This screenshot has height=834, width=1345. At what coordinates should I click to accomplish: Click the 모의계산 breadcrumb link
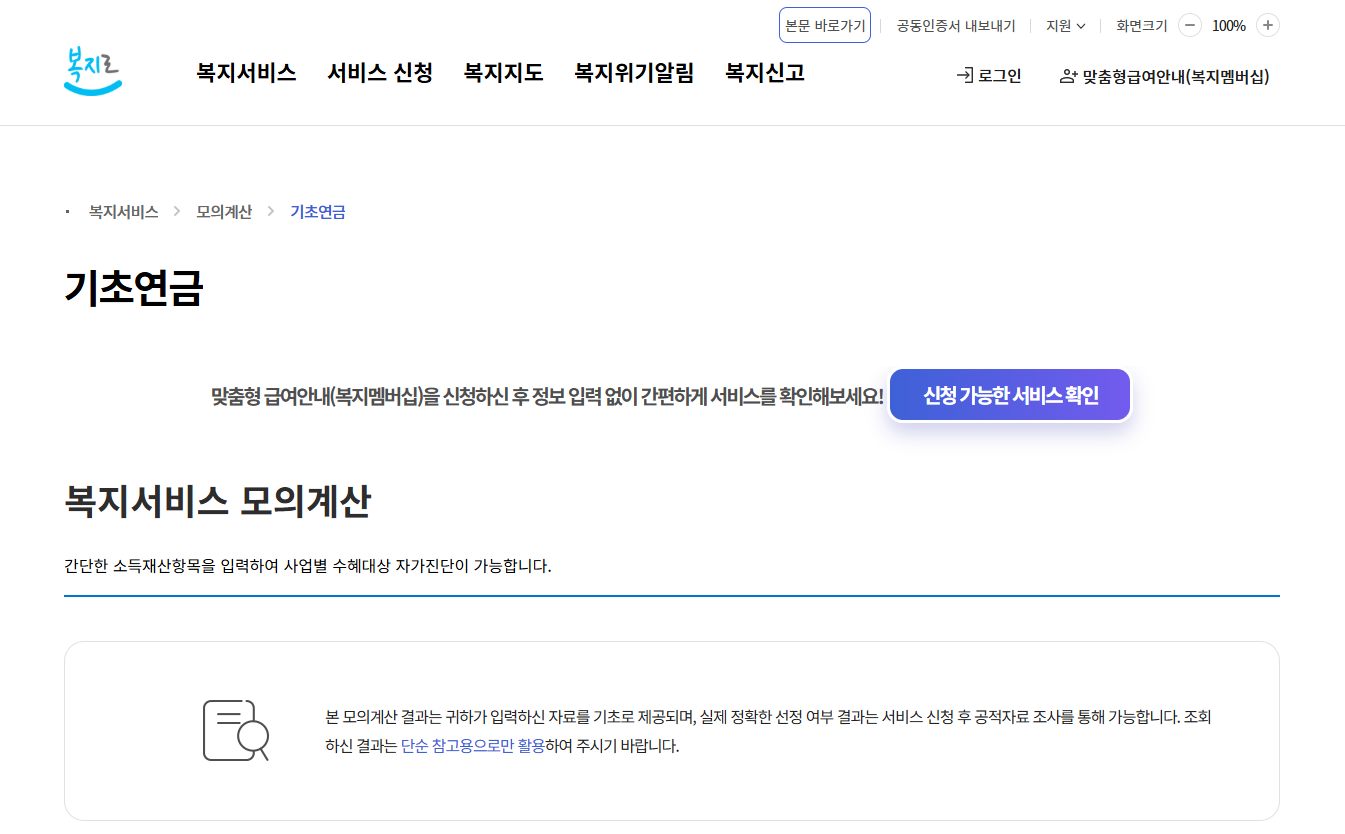point(224,211)
